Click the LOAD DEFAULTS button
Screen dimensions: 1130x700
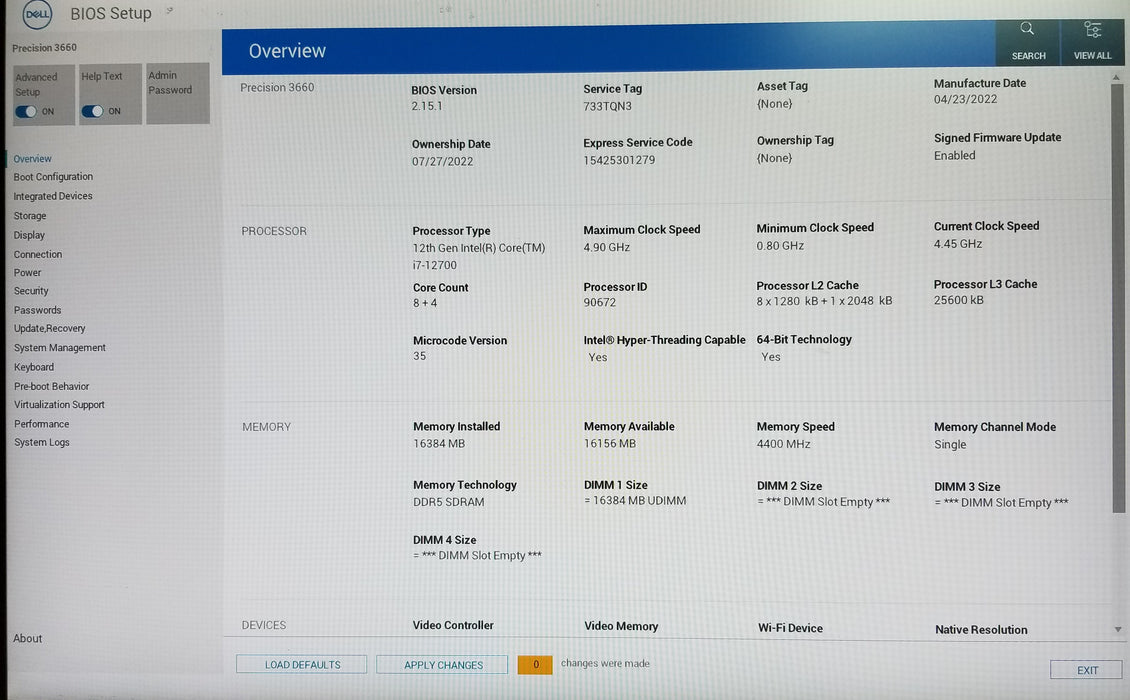[302, 665]
